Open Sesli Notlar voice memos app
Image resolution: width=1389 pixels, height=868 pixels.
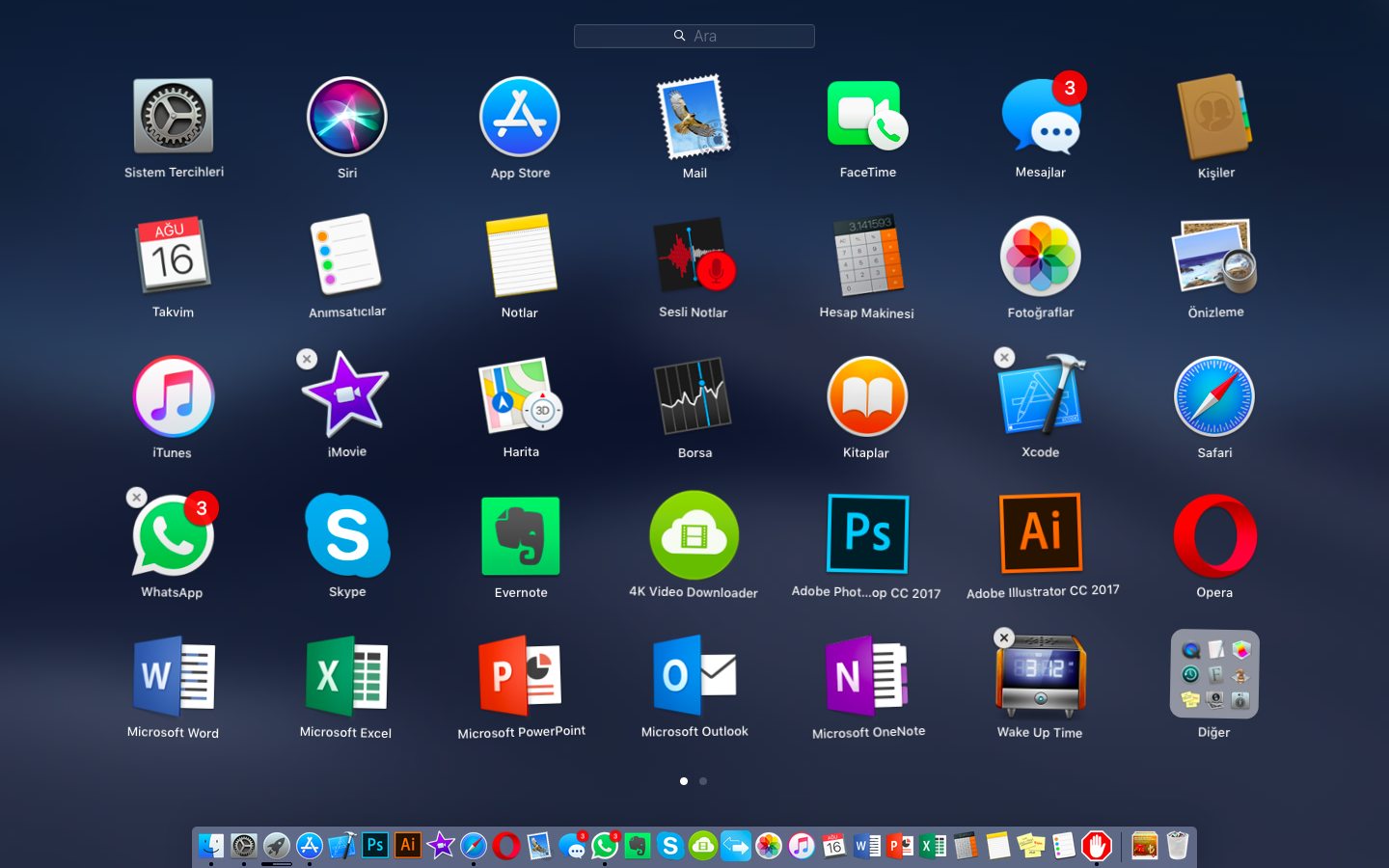tap(694, 258)
